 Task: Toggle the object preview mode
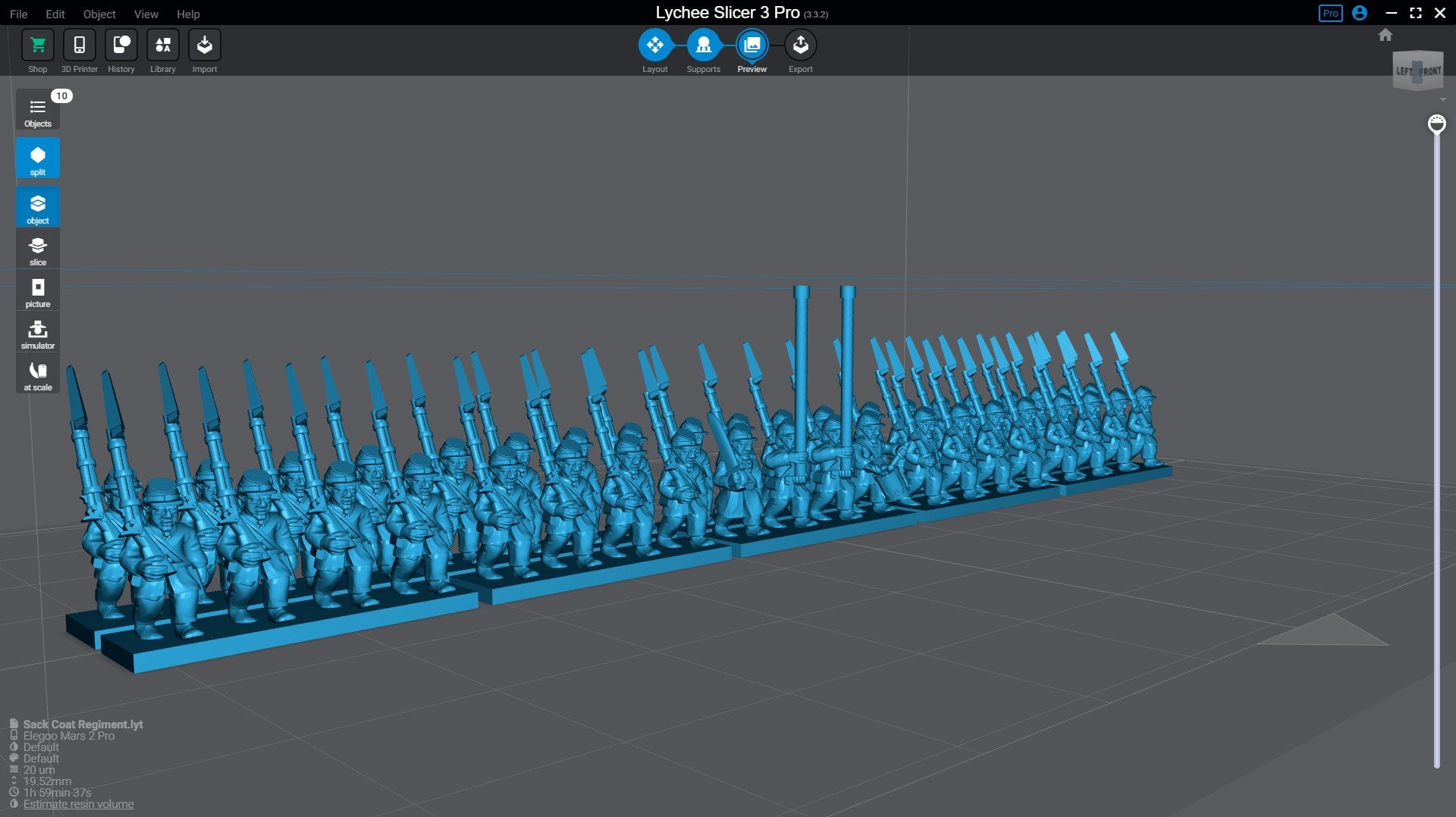(x=37, y=208)
